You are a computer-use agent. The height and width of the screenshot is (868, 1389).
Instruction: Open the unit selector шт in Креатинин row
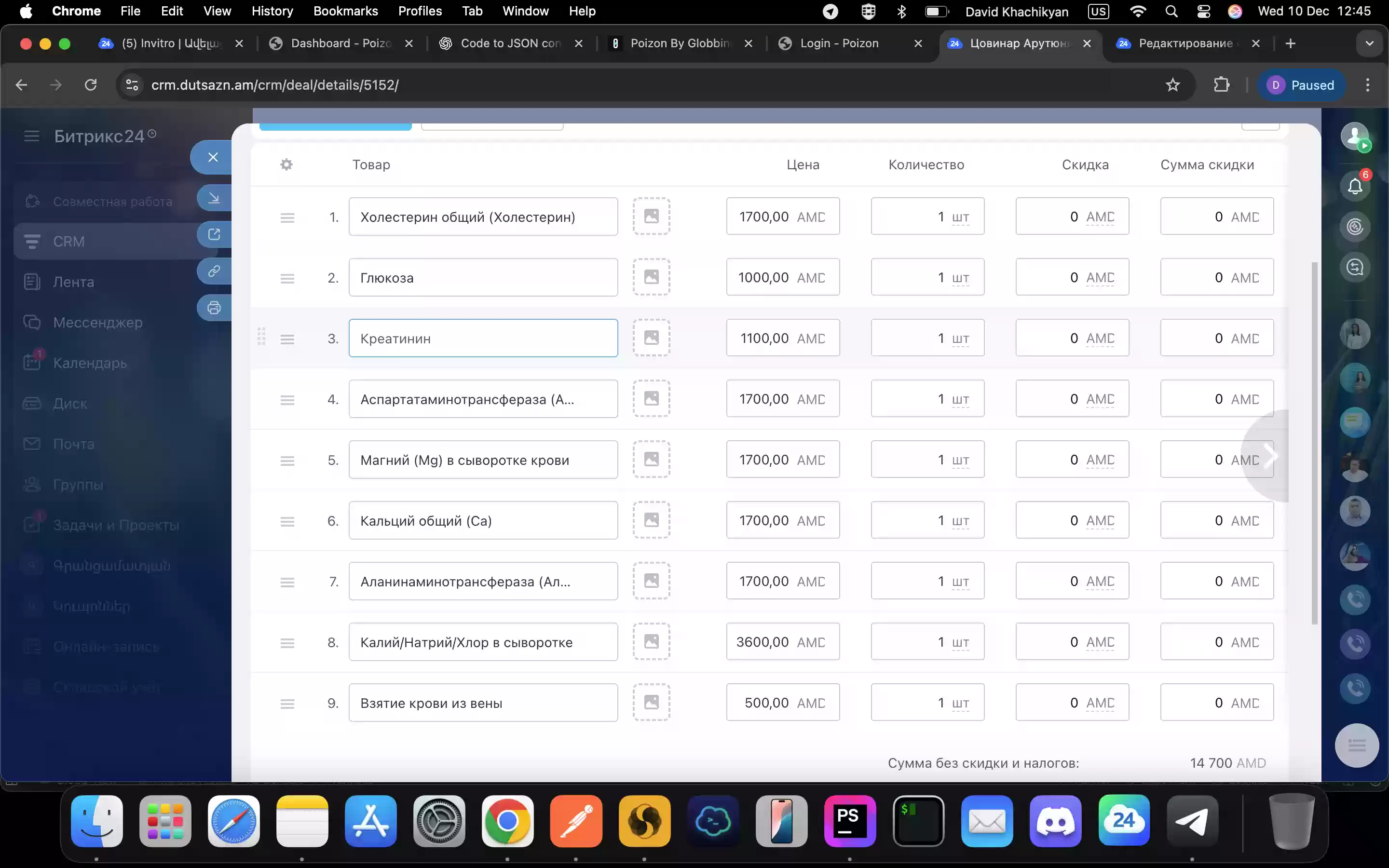(960, 339)
